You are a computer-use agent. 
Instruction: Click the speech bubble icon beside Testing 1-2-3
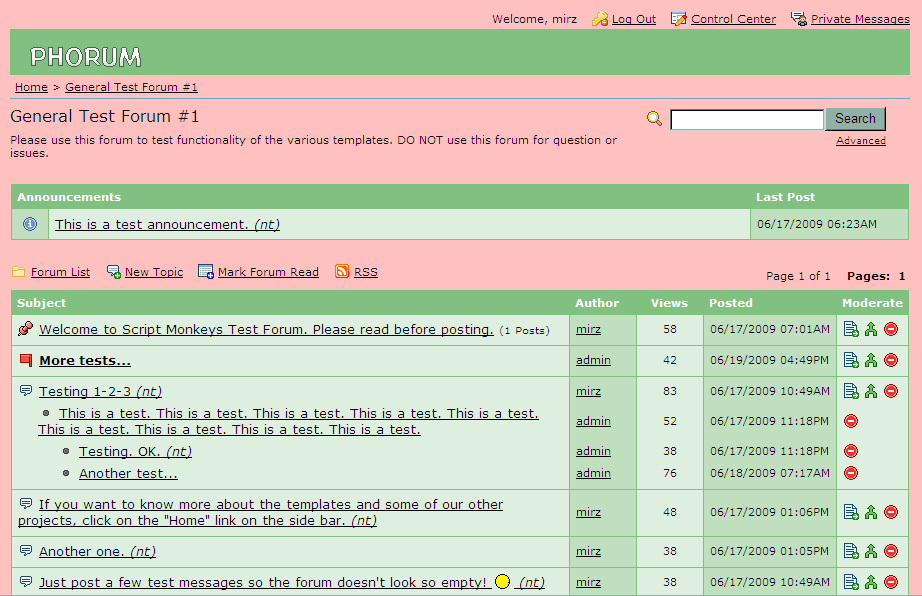pyautogui.click(x=25, y=390)
